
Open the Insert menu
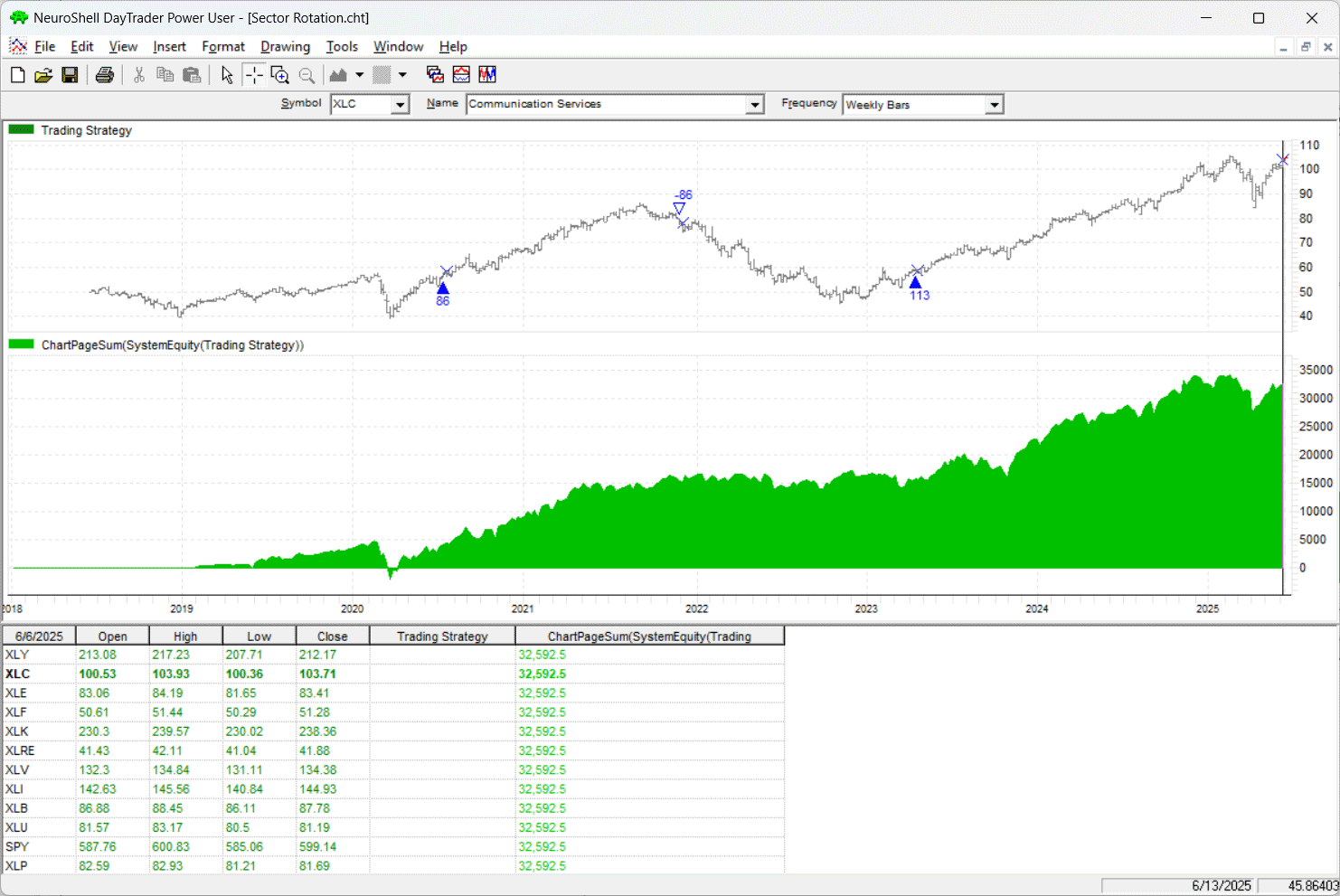[169, 47]
